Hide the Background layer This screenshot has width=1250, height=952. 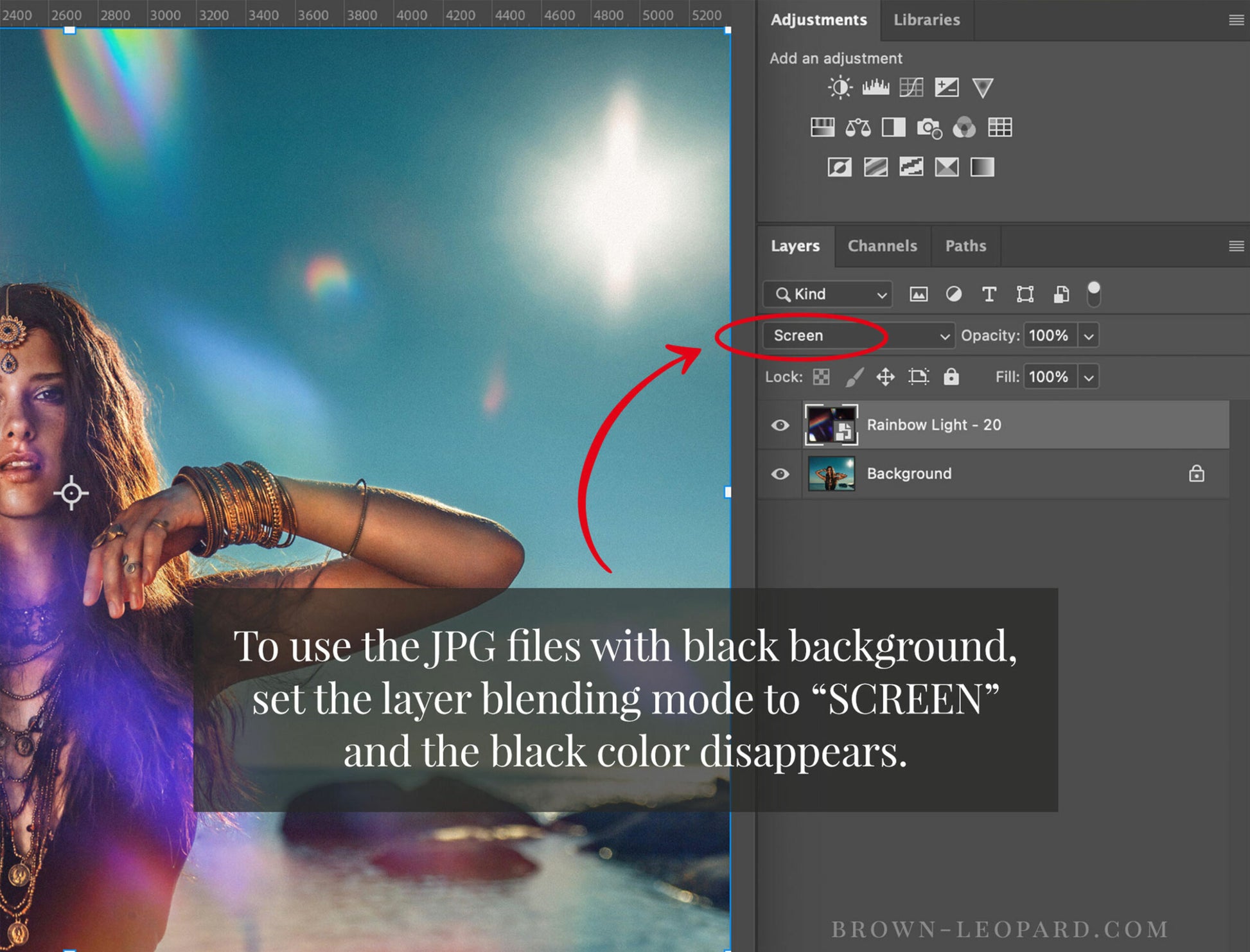click(x=780, y=474)
